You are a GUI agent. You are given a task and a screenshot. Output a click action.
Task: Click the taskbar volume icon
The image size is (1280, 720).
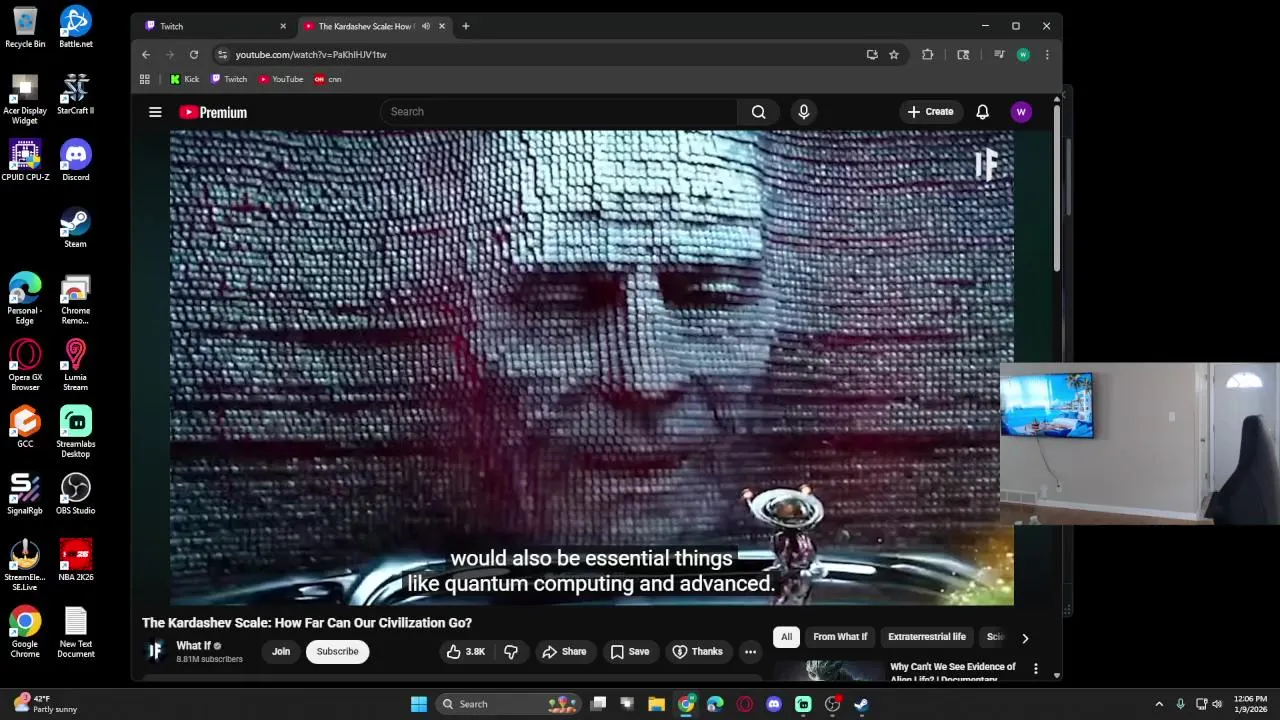tap(1217, 704)
